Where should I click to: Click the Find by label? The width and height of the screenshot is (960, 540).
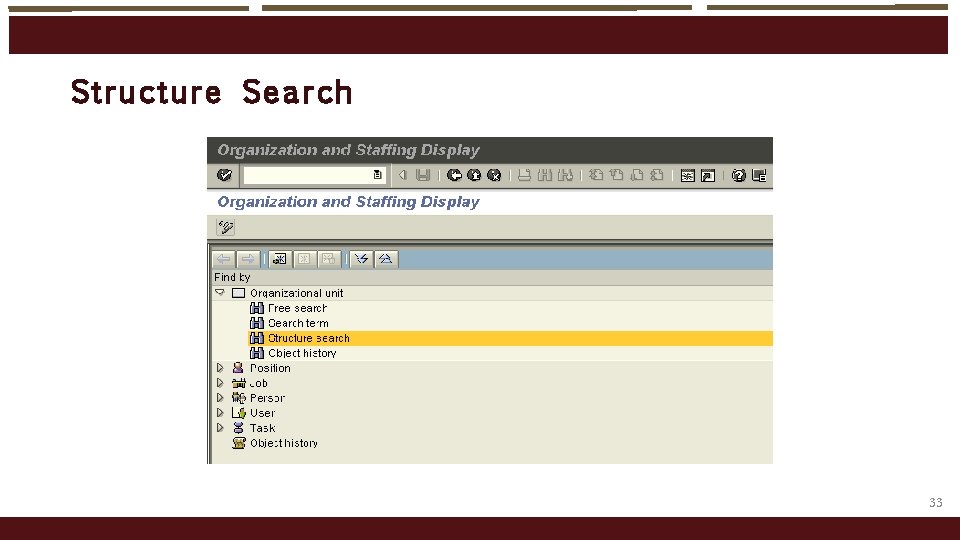click(232, 277)
